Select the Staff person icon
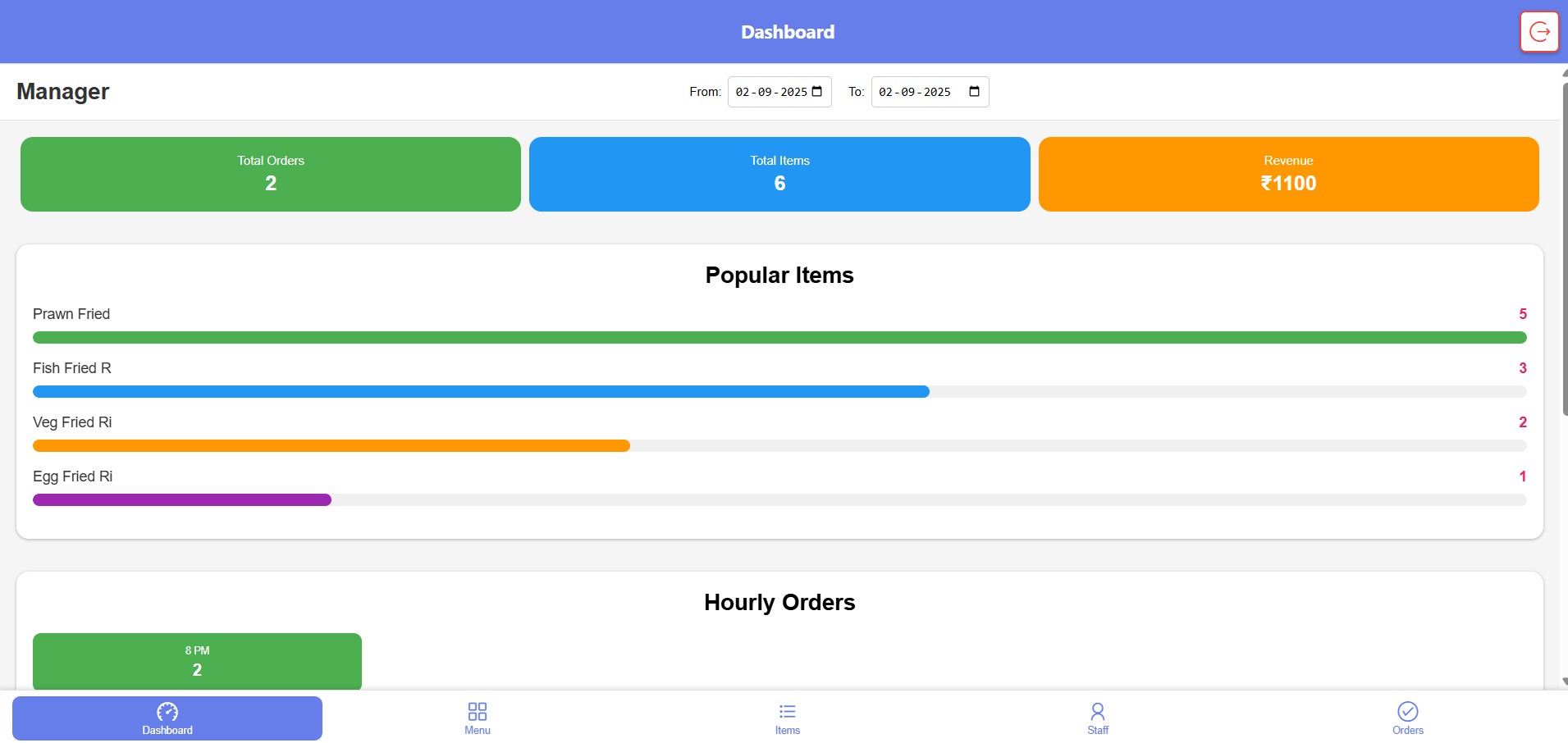 (x=1097, y=710)
